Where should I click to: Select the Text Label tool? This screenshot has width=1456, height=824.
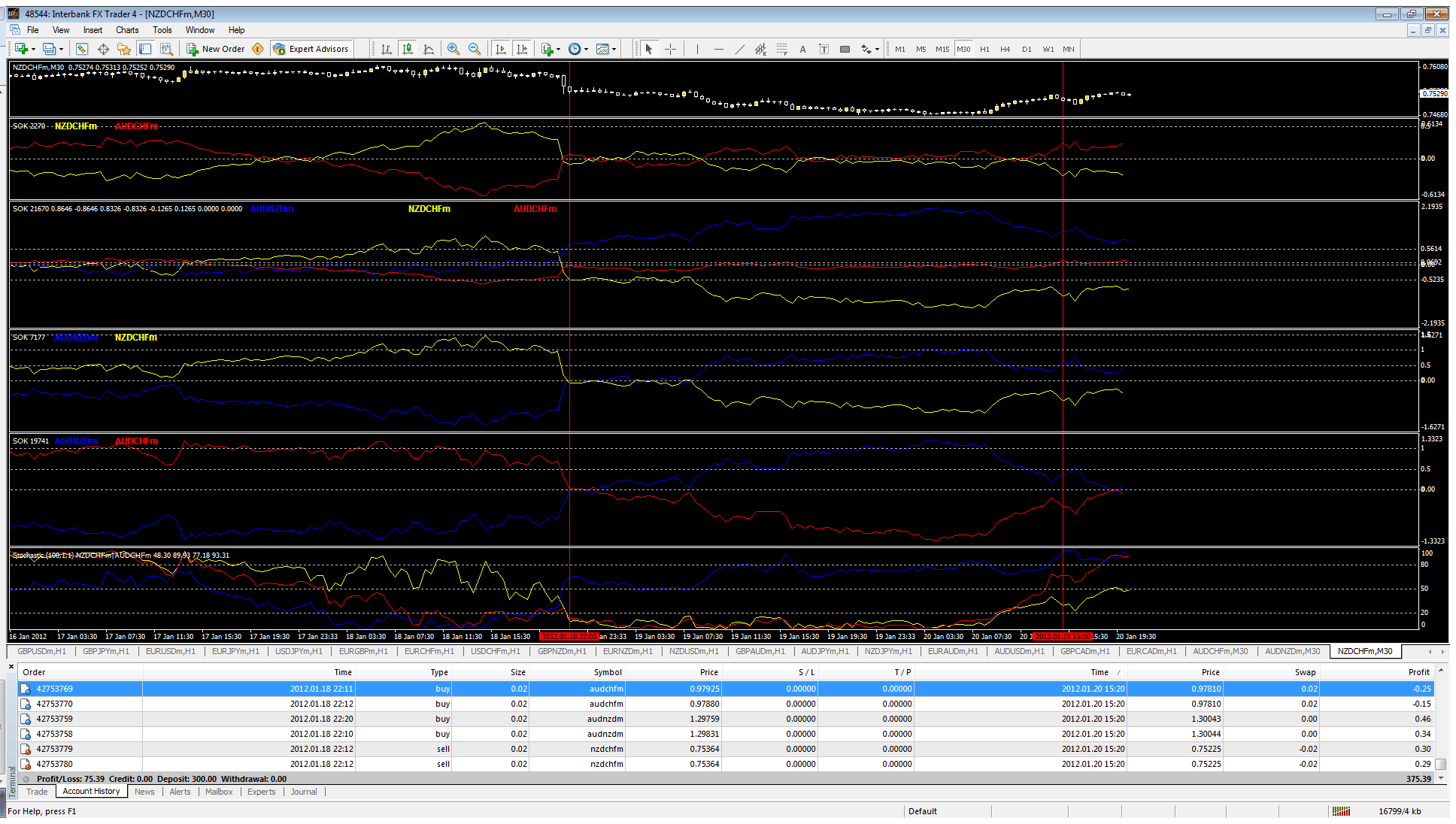click(x=824, y=49)
